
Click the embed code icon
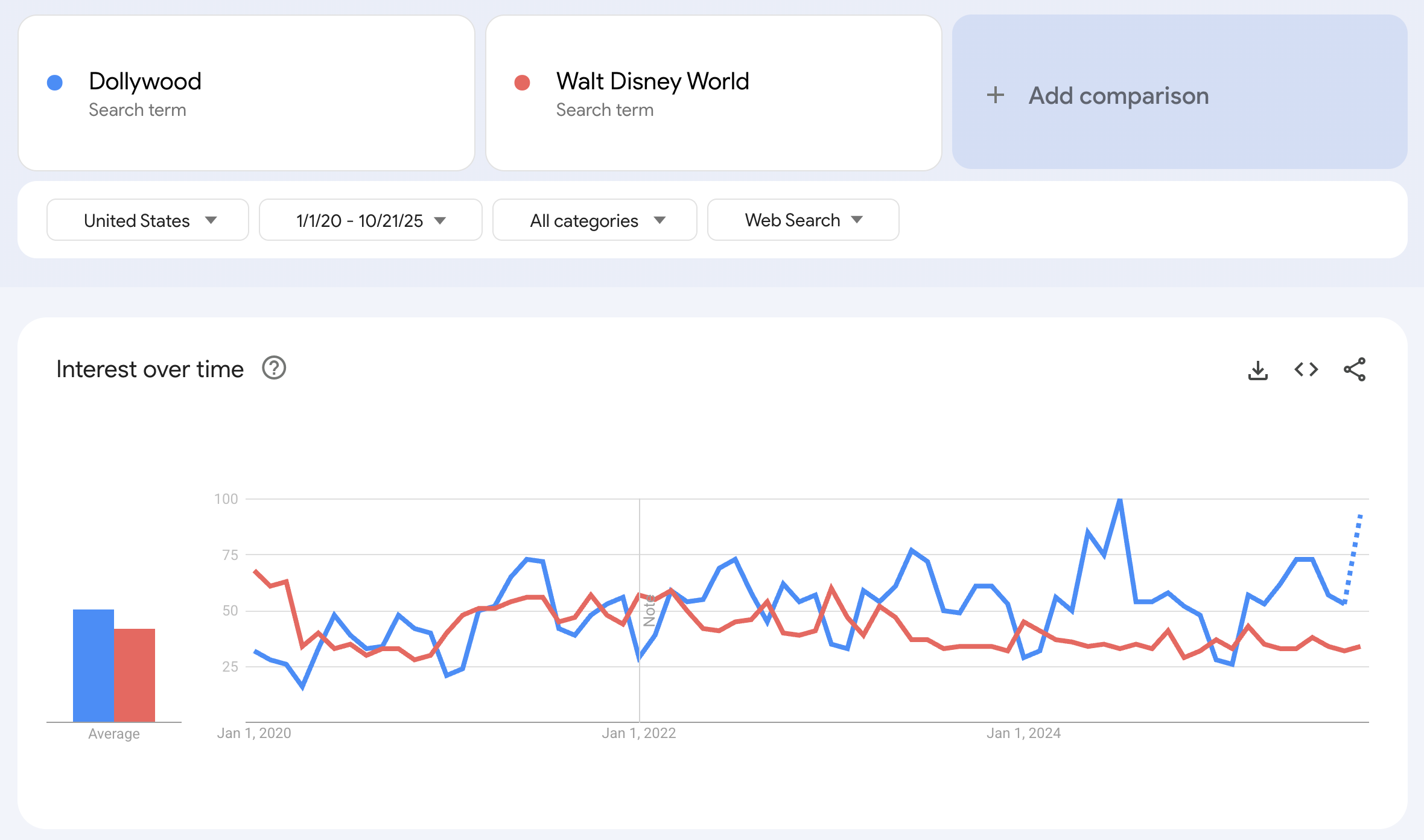(1306, 369)
